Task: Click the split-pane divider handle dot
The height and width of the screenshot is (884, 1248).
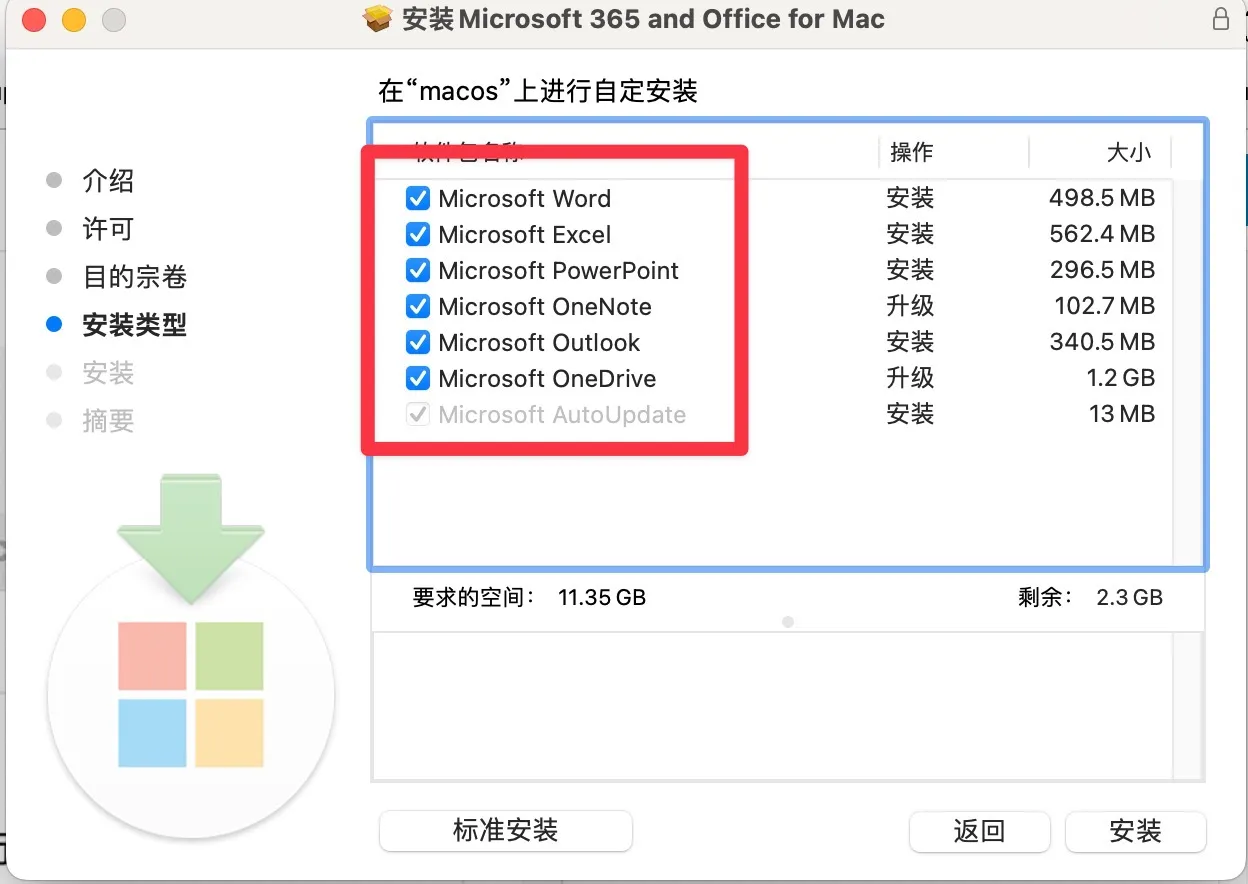Action: (788, 622)
